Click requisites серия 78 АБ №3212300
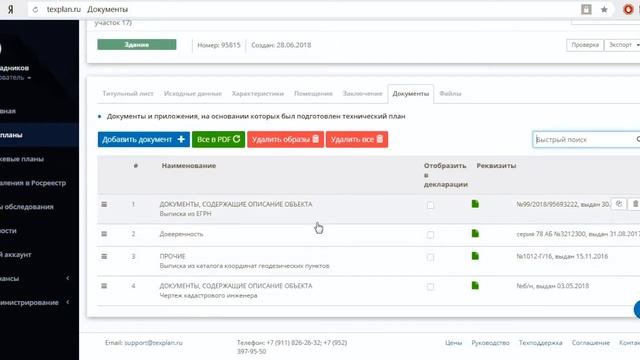The image size is (640, 360). pyautogui.click(x=578, y=234)
